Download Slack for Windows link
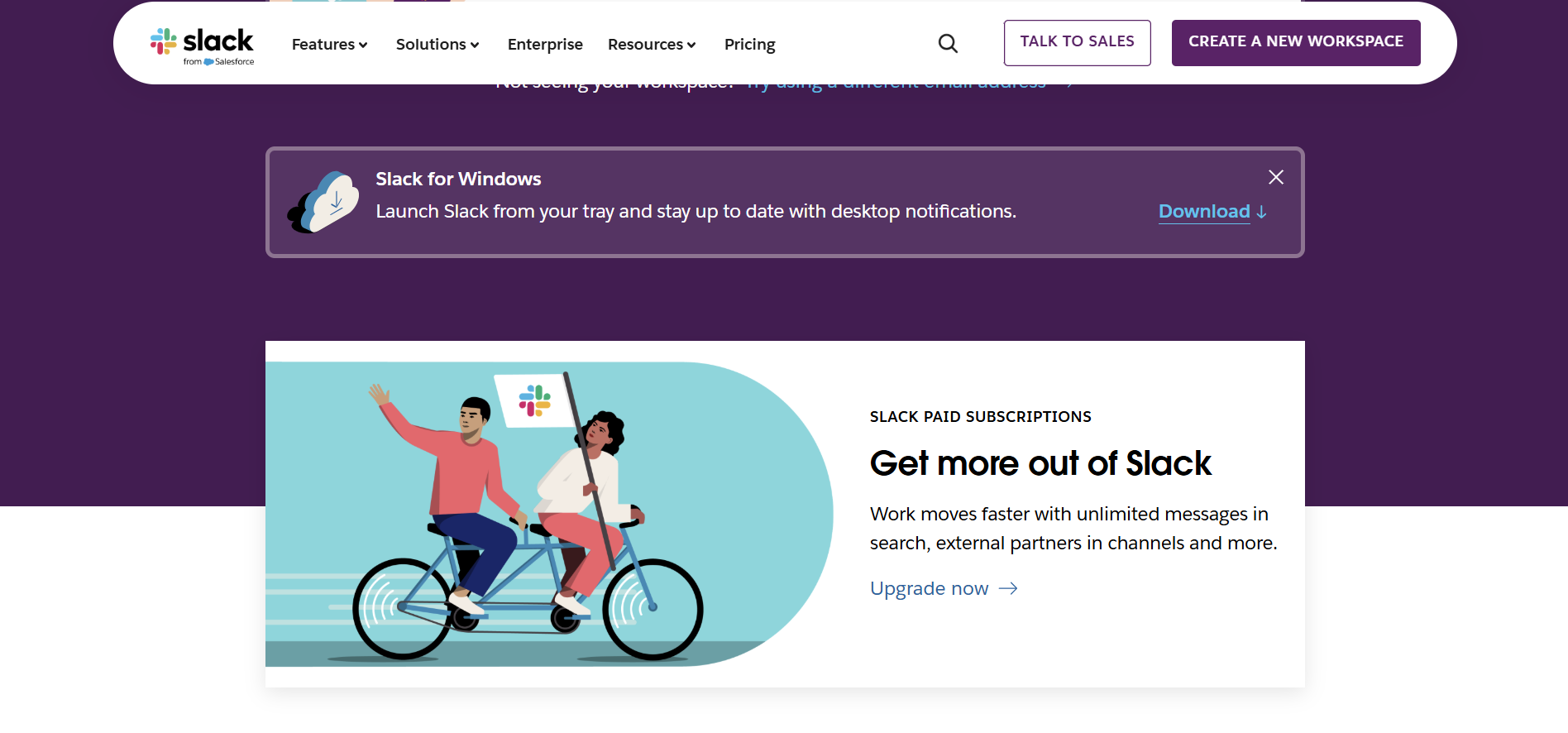 1212,212
